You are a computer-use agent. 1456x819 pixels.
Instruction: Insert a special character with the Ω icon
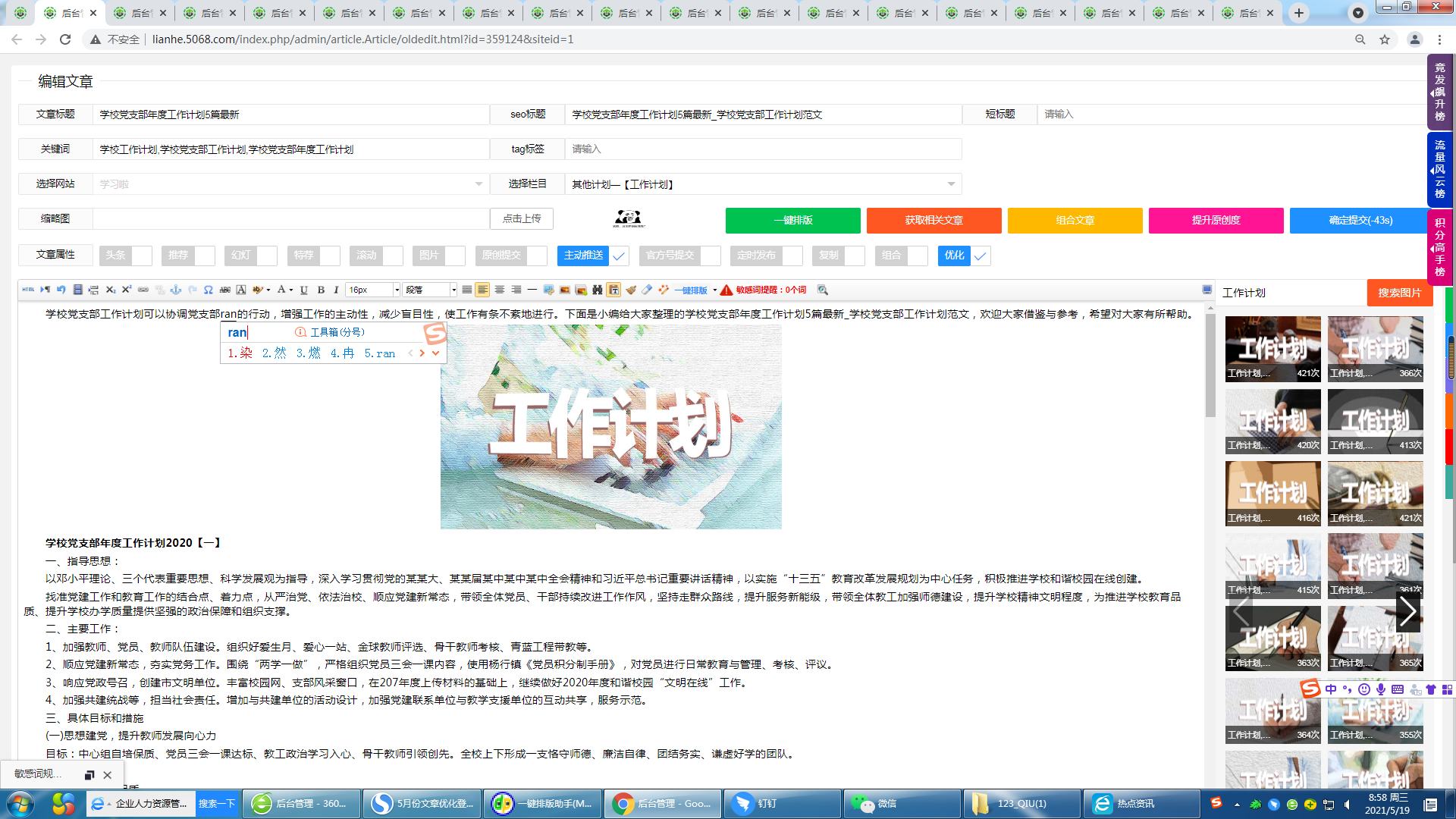tap(207, 290)
